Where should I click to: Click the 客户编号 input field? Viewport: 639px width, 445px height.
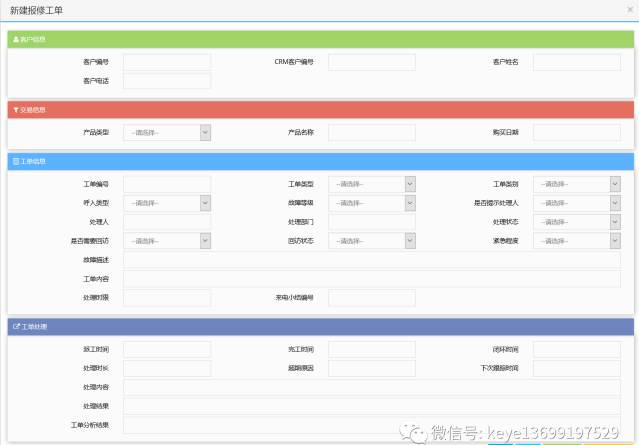tap(166, 62)
